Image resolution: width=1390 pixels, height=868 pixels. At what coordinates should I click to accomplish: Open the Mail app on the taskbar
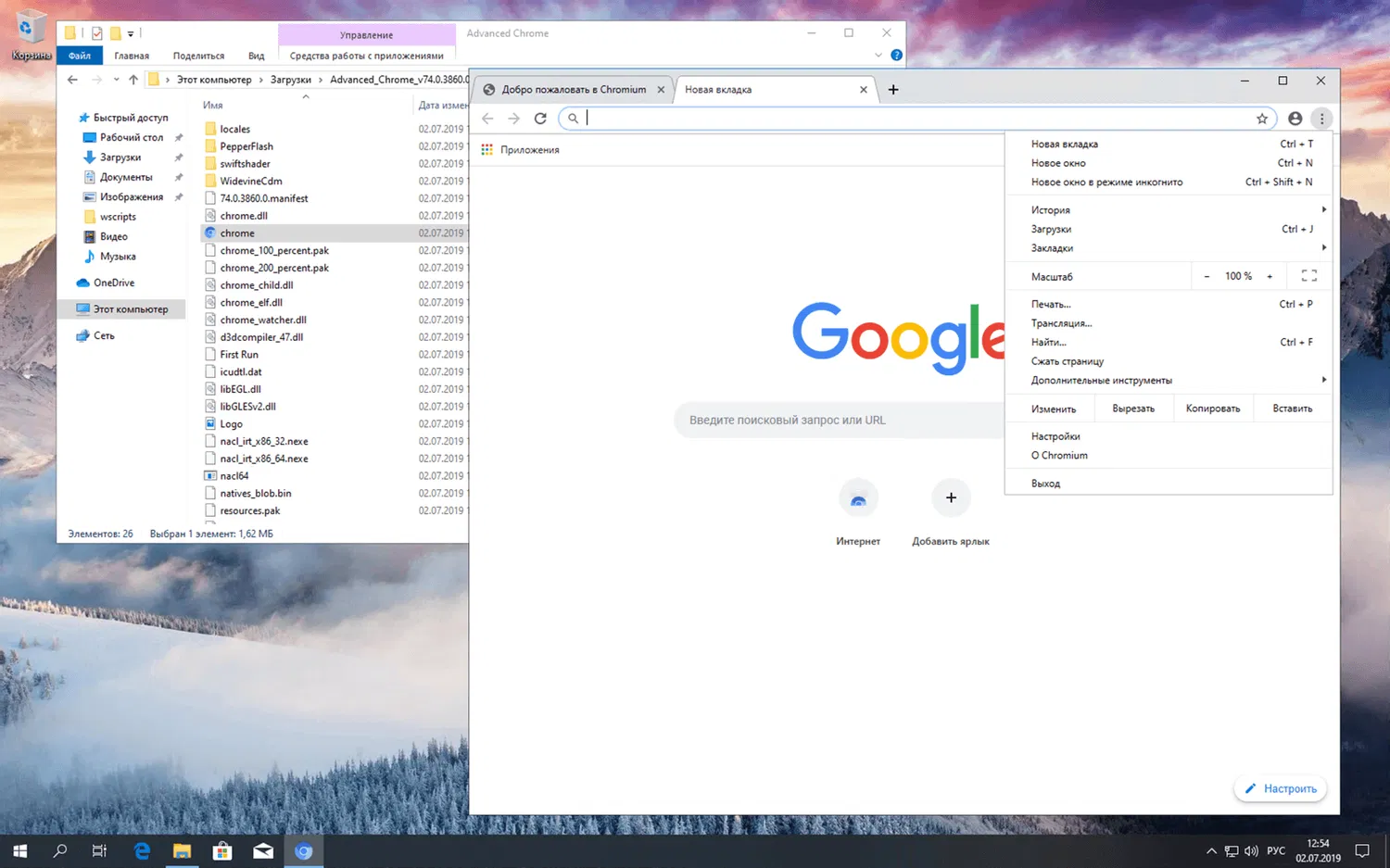click(263, 850)
